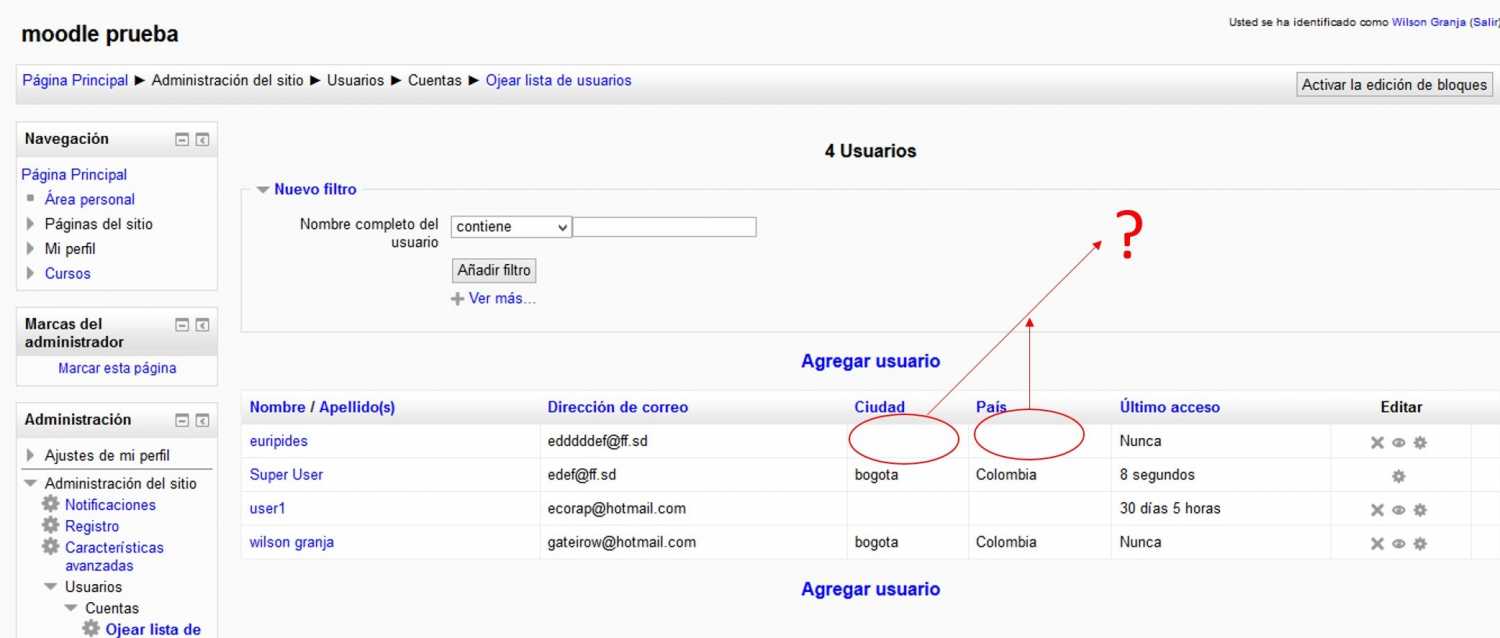
Task: Click the gear icon for Super User
Action: click(x=1399, y=476)
